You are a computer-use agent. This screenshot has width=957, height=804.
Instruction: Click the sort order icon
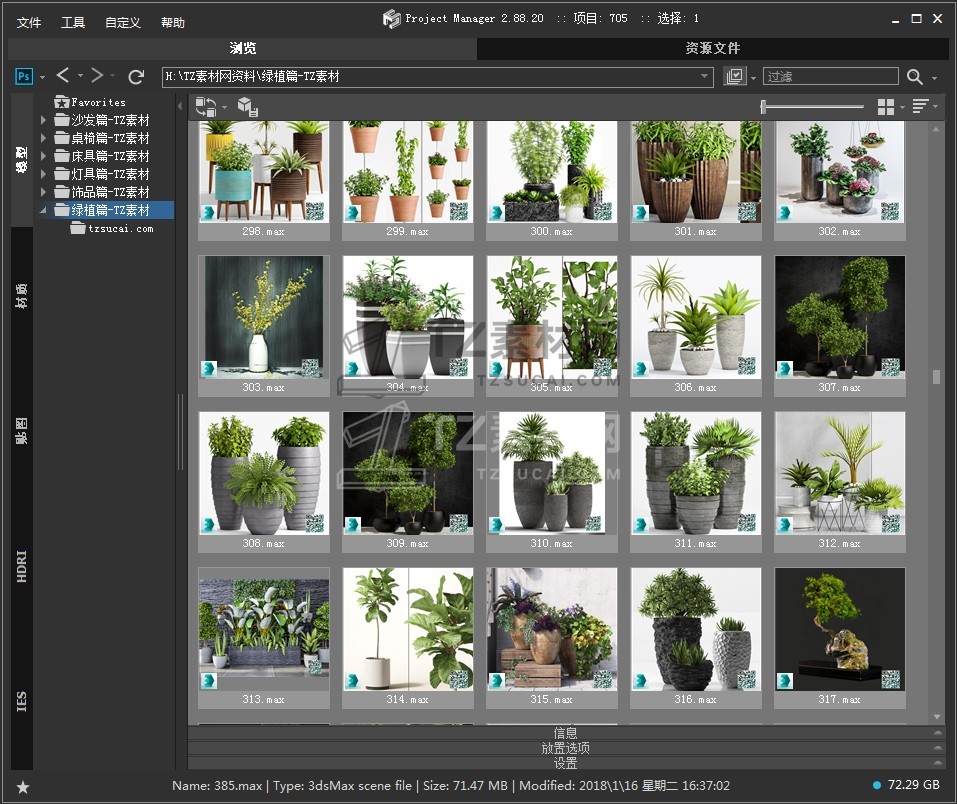[920, 107]
